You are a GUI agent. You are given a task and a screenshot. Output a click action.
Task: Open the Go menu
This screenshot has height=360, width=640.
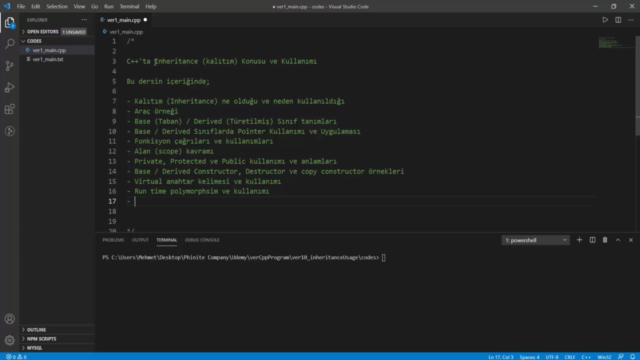pyautogui.click(x=94, y=7)
